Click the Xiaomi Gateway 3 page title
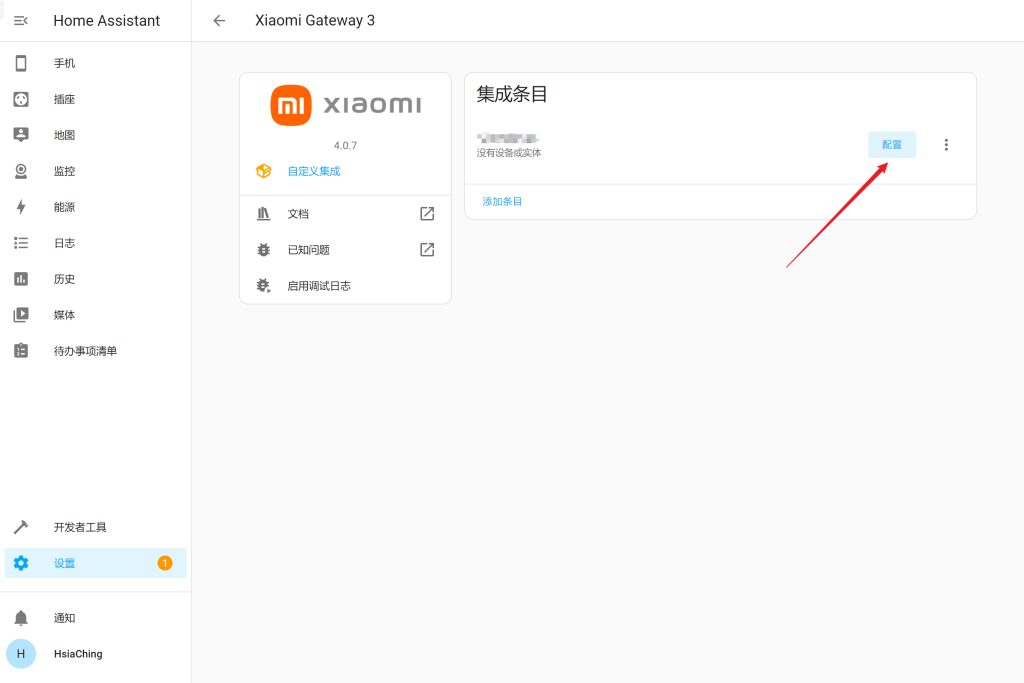1024x683 pixels. point(315,20)
